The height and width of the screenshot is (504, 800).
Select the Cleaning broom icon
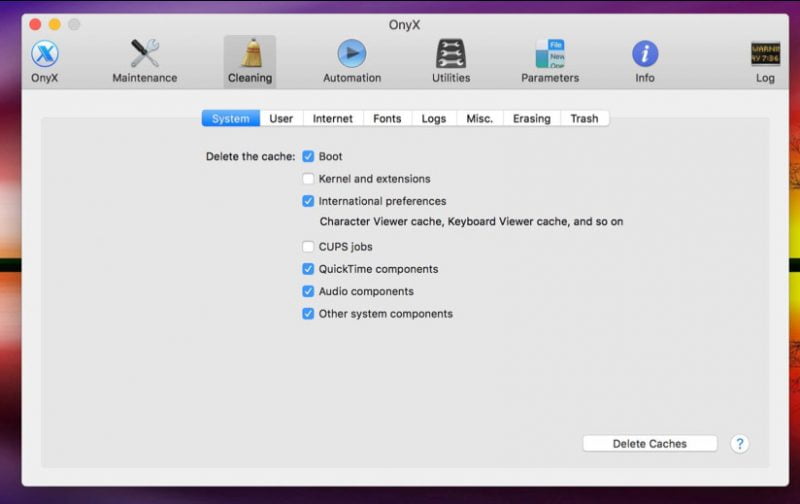(x=250, y=53)
